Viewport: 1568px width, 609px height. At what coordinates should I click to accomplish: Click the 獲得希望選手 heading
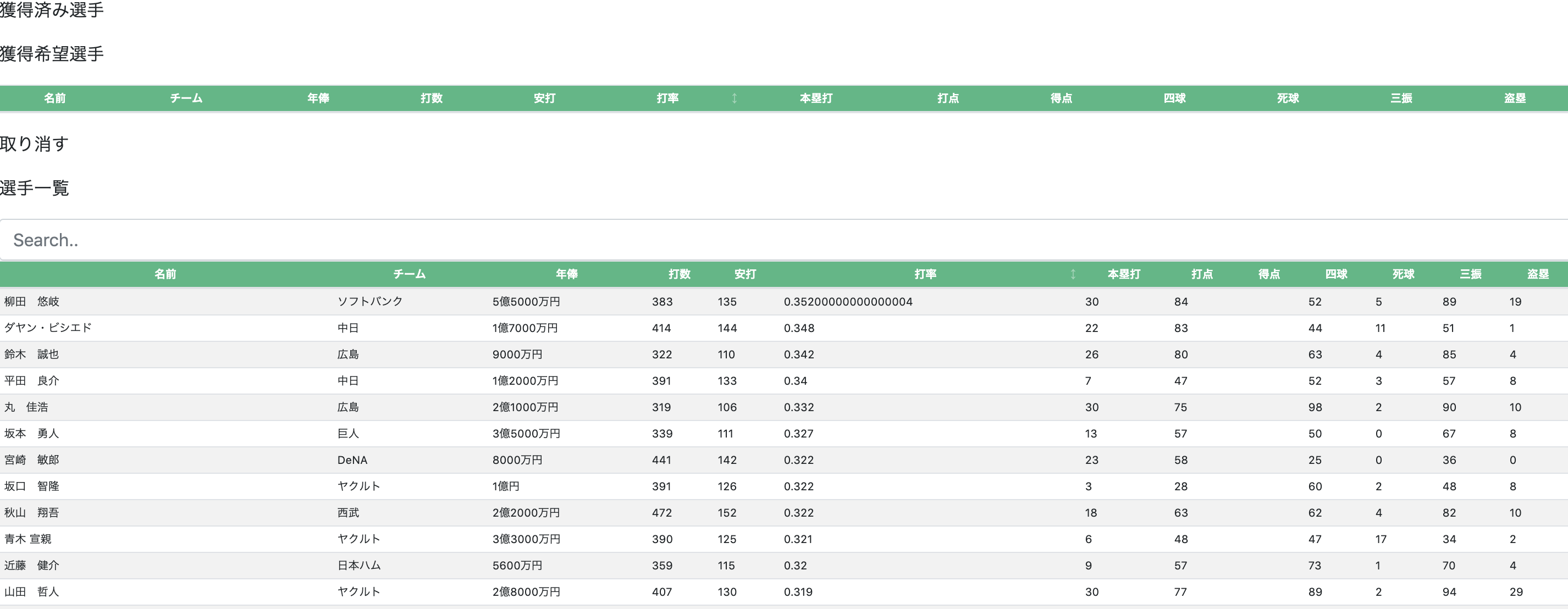click(x=52, y=54)
